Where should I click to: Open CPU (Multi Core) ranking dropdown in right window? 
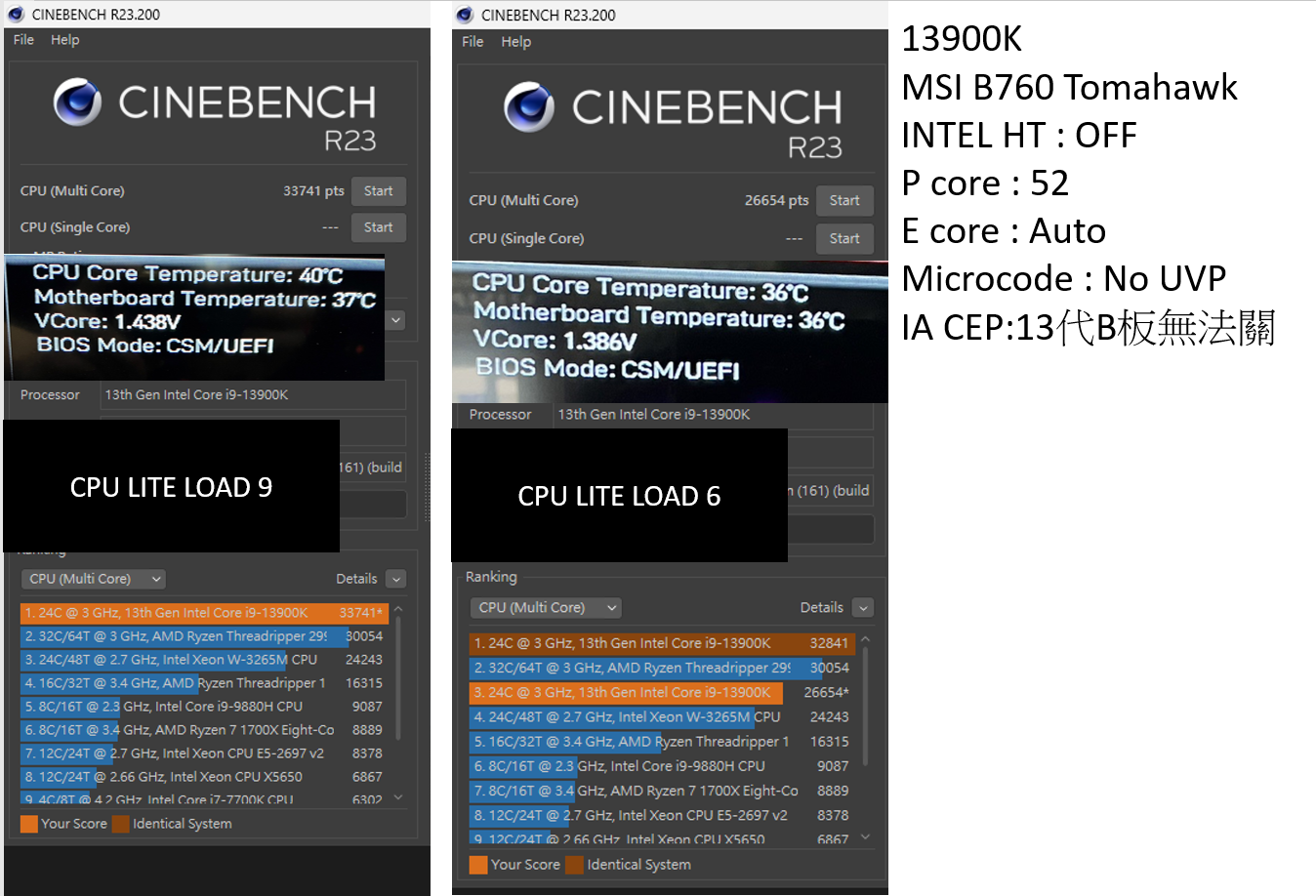click(545, 607)
